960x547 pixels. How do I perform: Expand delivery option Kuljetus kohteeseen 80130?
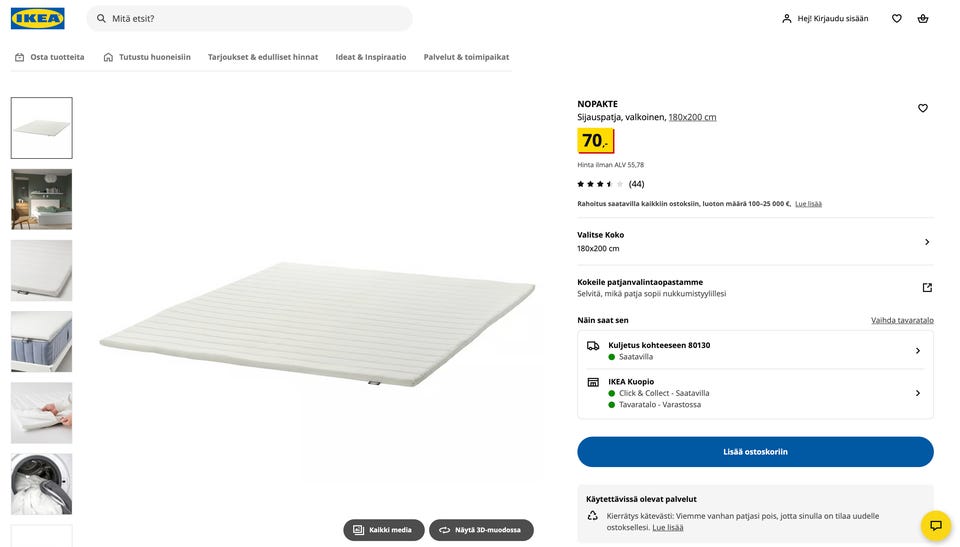click(917, 351)
